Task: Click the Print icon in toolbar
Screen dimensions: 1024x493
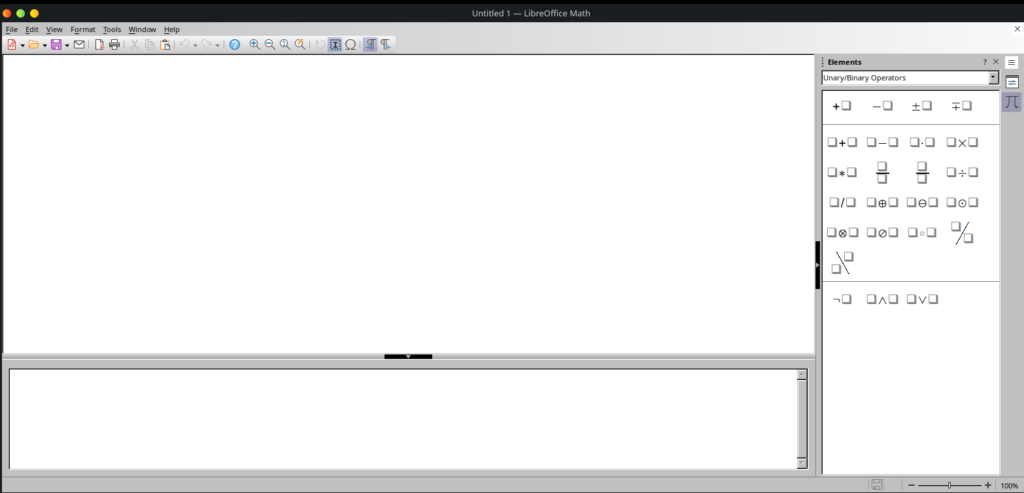Action: (114, 45)
